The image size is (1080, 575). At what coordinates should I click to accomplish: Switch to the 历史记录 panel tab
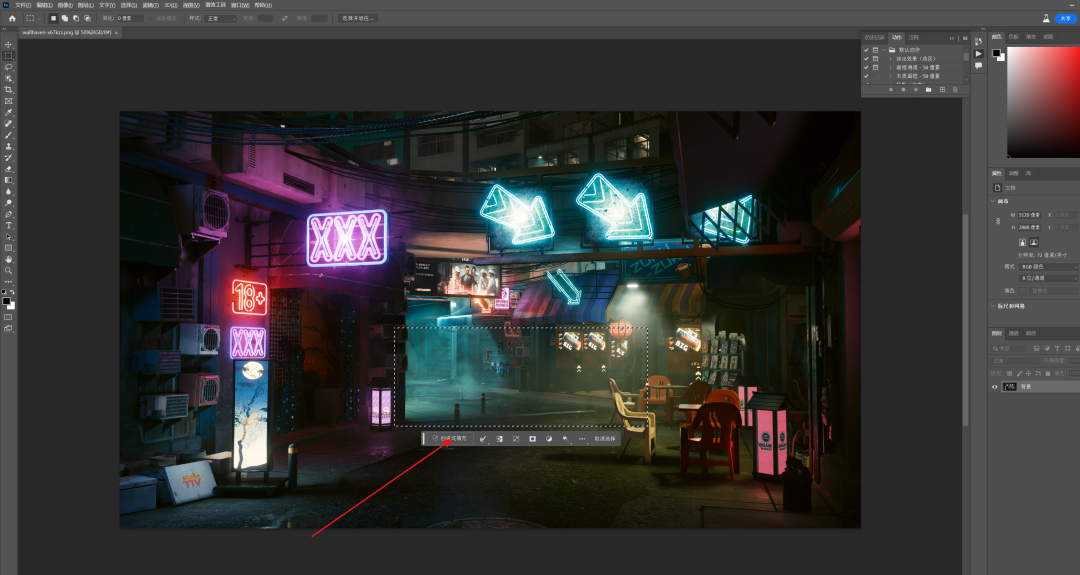point(874,37)
